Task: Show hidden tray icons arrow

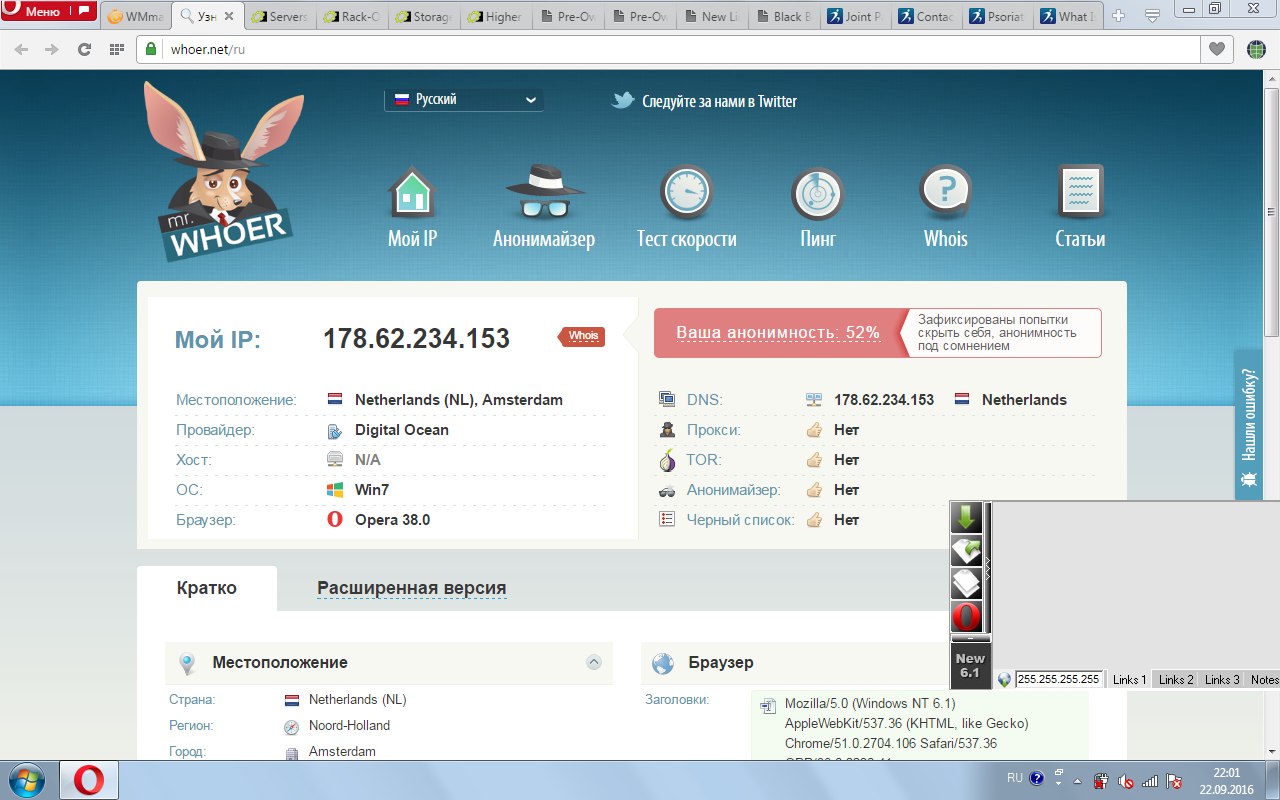Action: coord(1077,780)
